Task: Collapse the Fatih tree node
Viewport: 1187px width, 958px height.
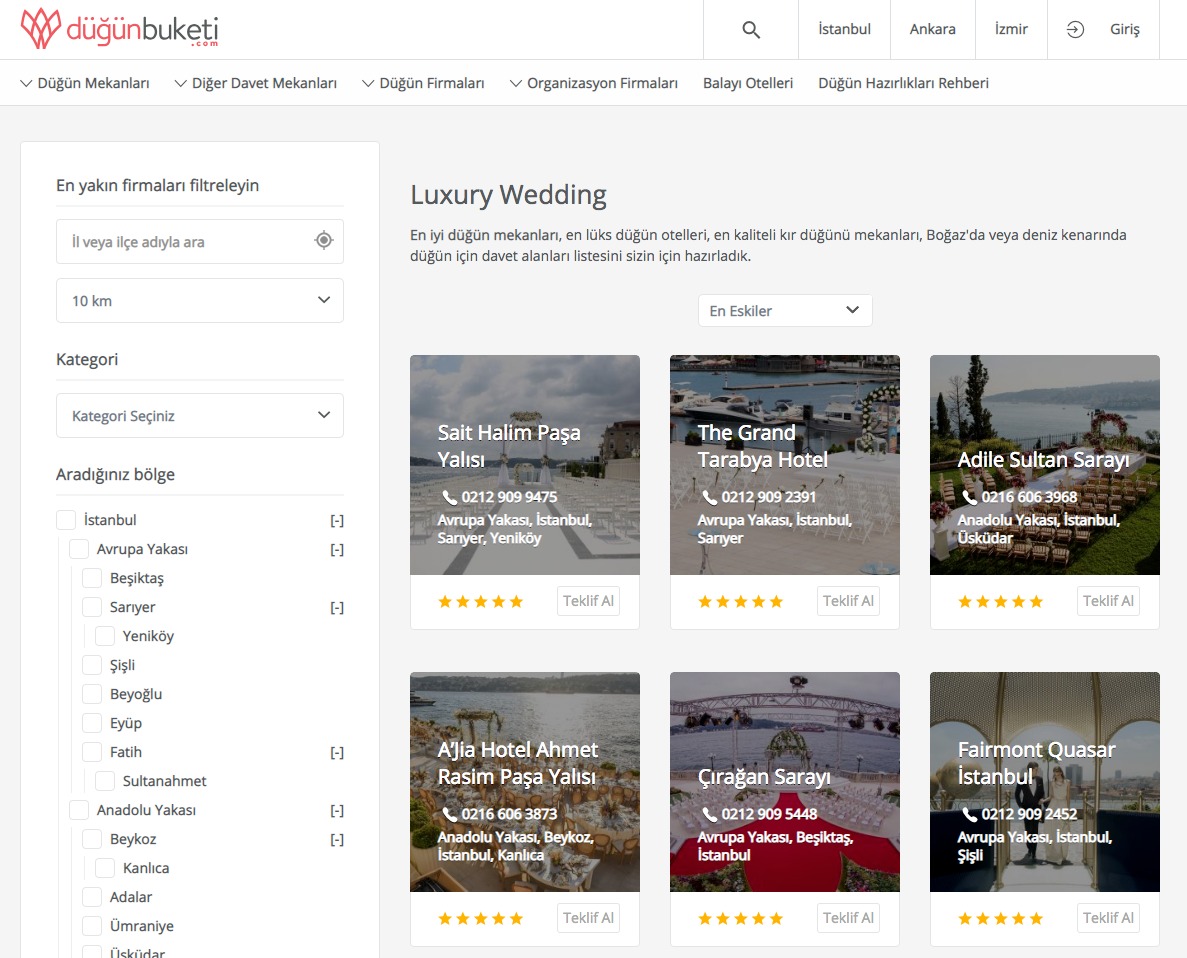Action: click(337, 752)
